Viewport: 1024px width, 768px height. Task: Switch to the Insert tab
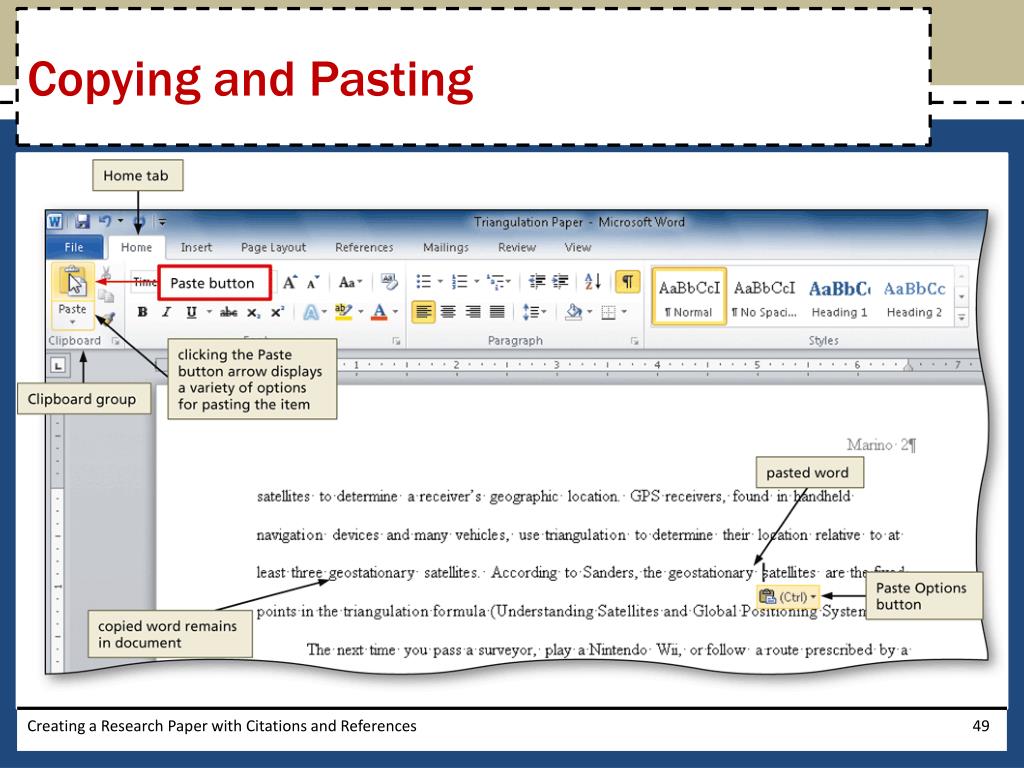tap(196, 248)
